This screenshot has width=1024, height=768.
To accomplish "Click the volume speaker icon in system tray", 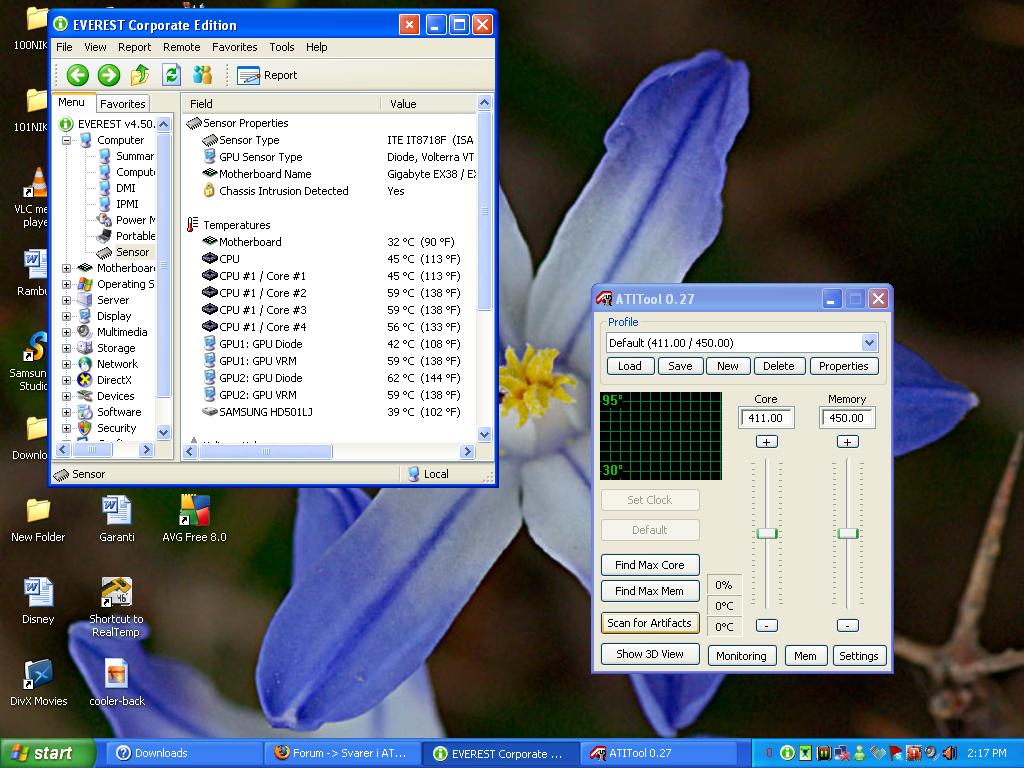I will click(950, 753).
